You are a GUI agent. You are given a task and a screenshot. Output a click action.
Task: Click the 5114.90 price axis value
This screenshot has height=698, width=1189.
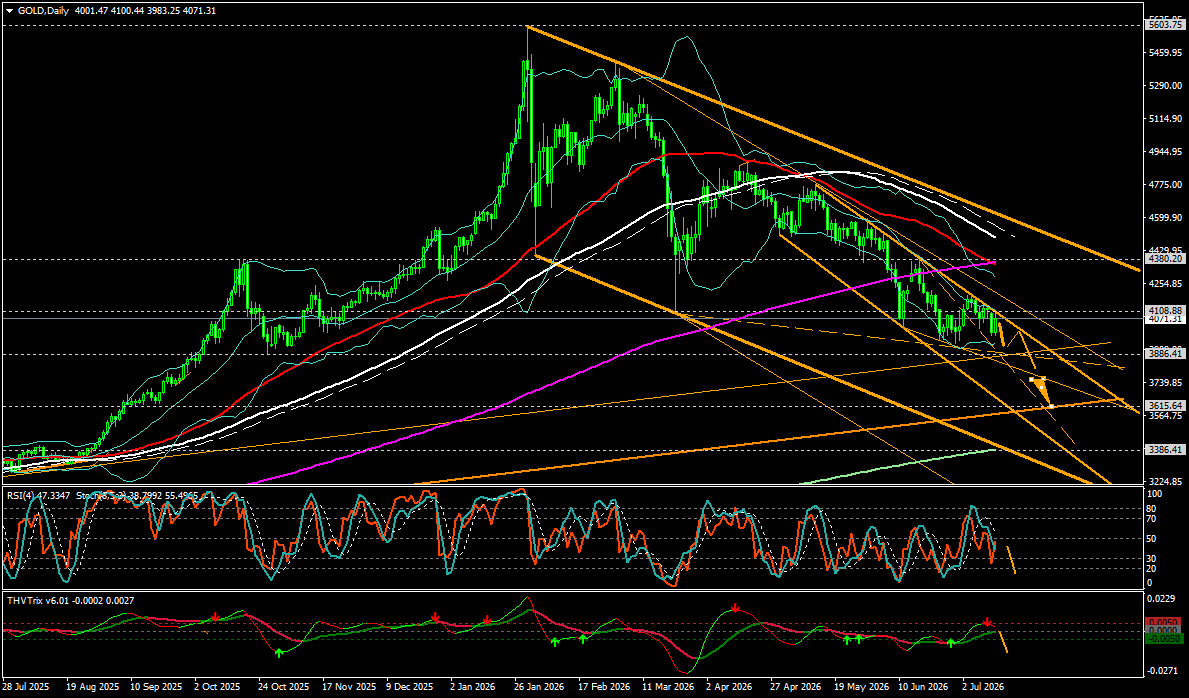(x=1166, y=118)
